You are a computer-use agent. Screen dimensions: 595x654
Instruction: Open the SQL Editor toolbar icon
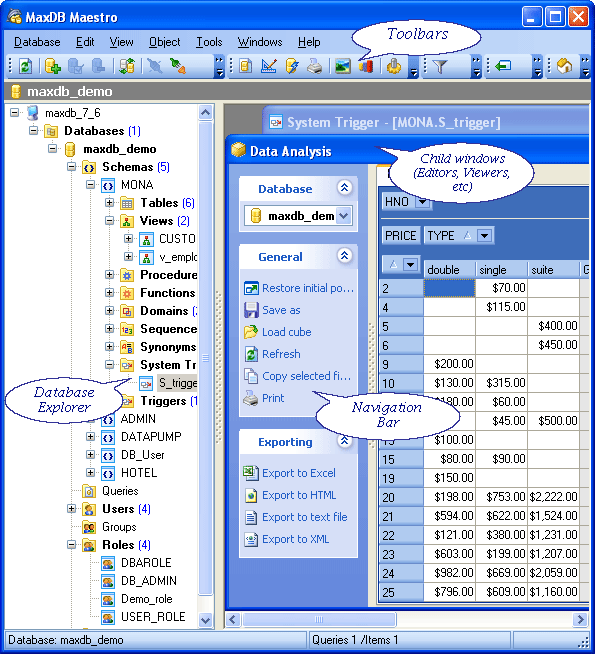[246, 66]
